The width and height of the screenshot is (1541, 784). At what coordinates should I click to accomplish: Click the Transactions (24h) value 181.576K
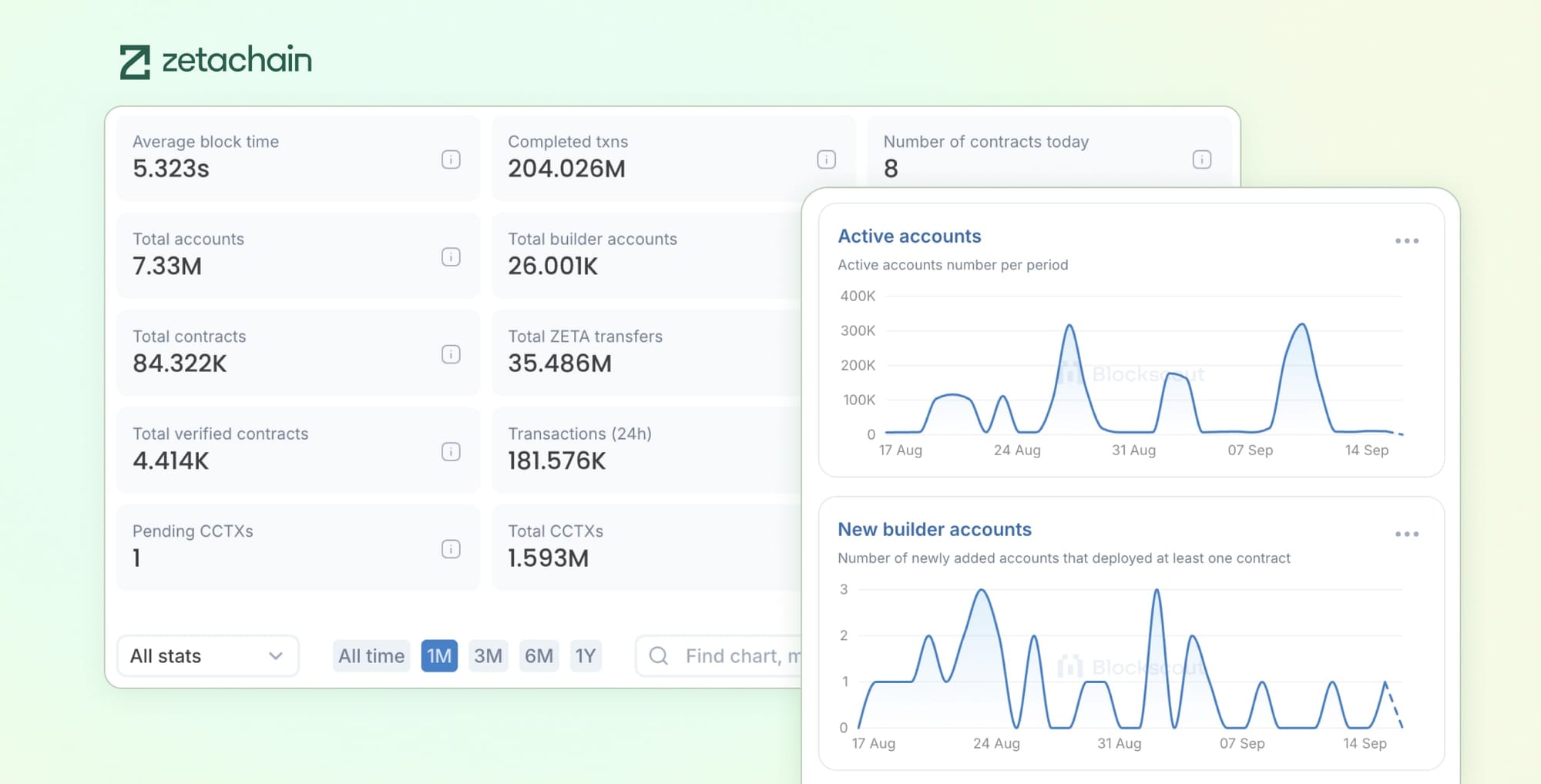click(x=557, y=461)
